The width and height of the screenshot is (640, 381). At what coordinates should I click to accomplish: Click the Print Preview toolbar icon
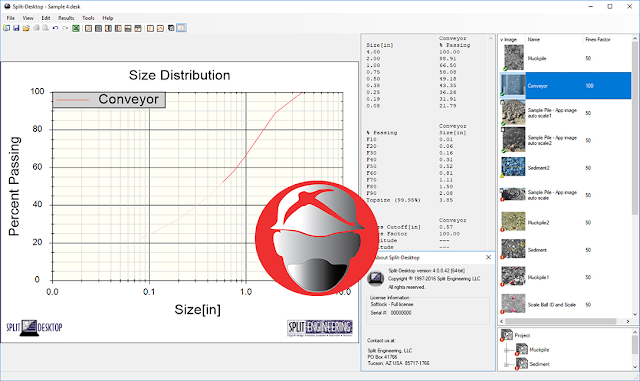pyautogui.click(x=46, y=28)
